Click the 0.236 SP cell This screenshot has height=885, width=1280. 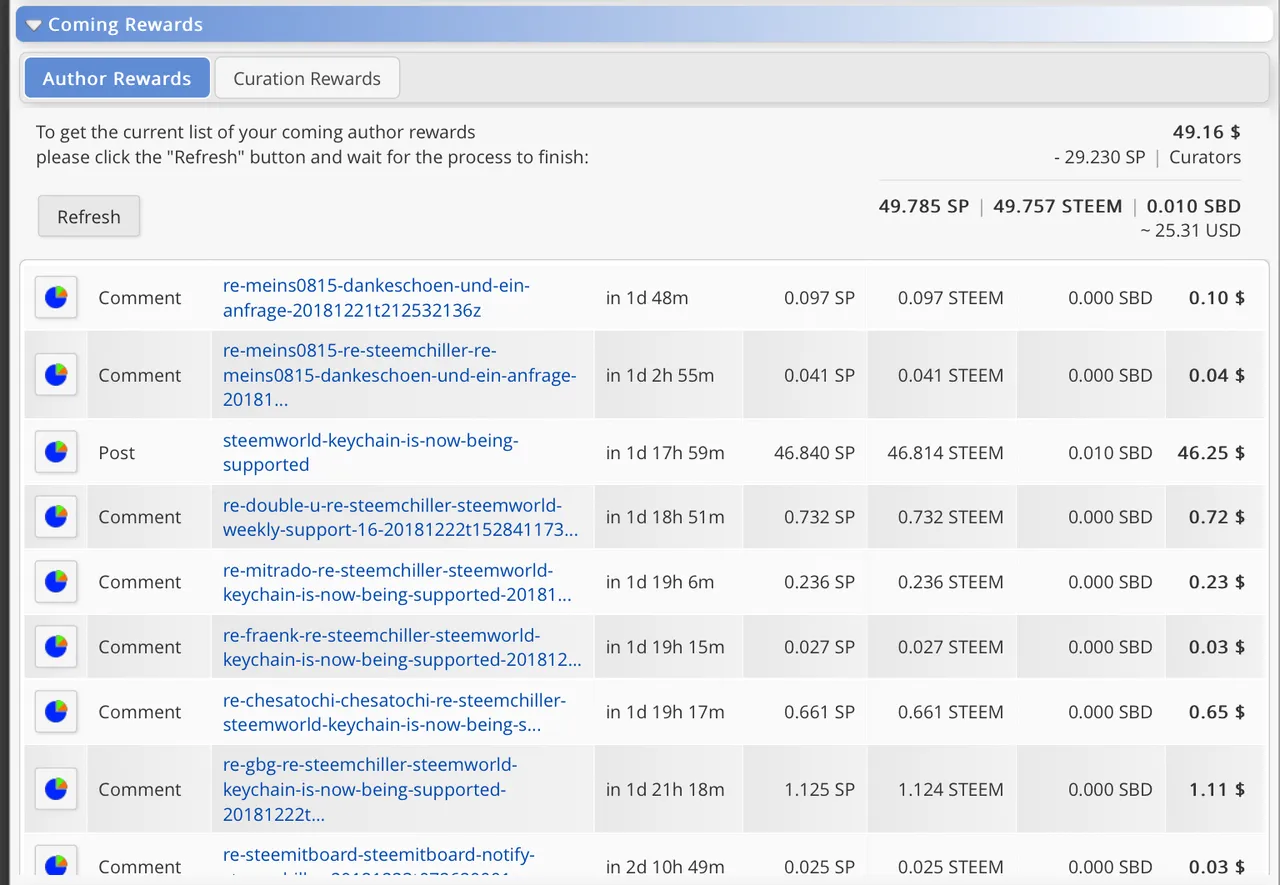click(x=819, y=582)
